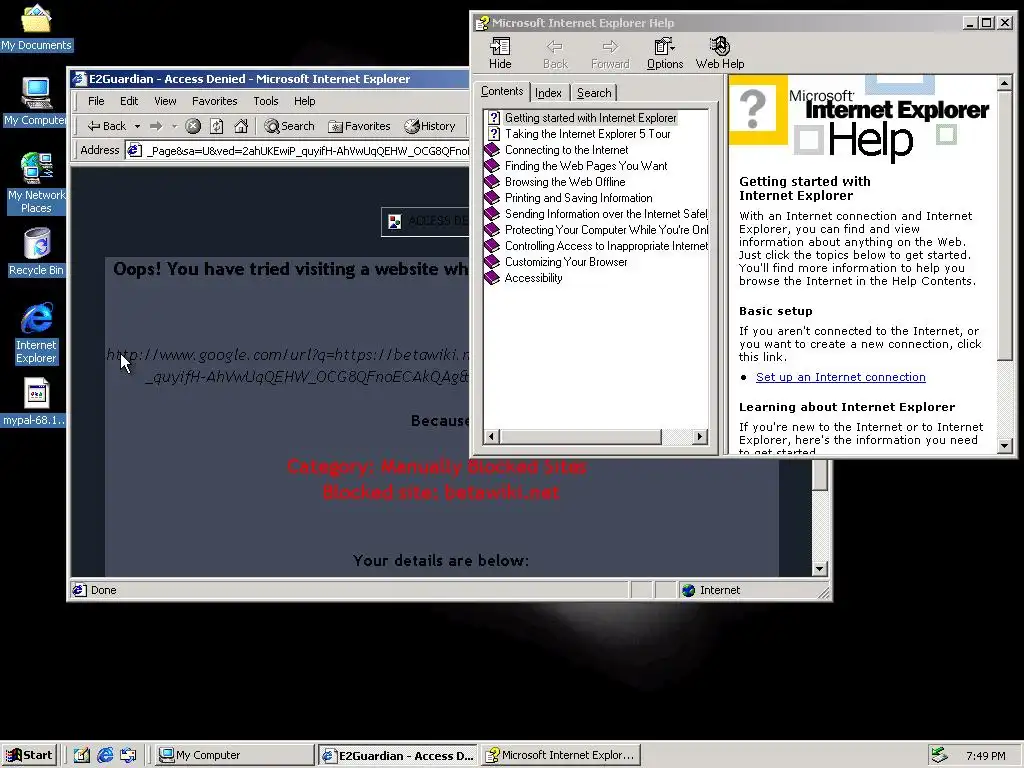Click the system tray network icon
Viewport: 1024px width, 768px height.
point(939,755)
